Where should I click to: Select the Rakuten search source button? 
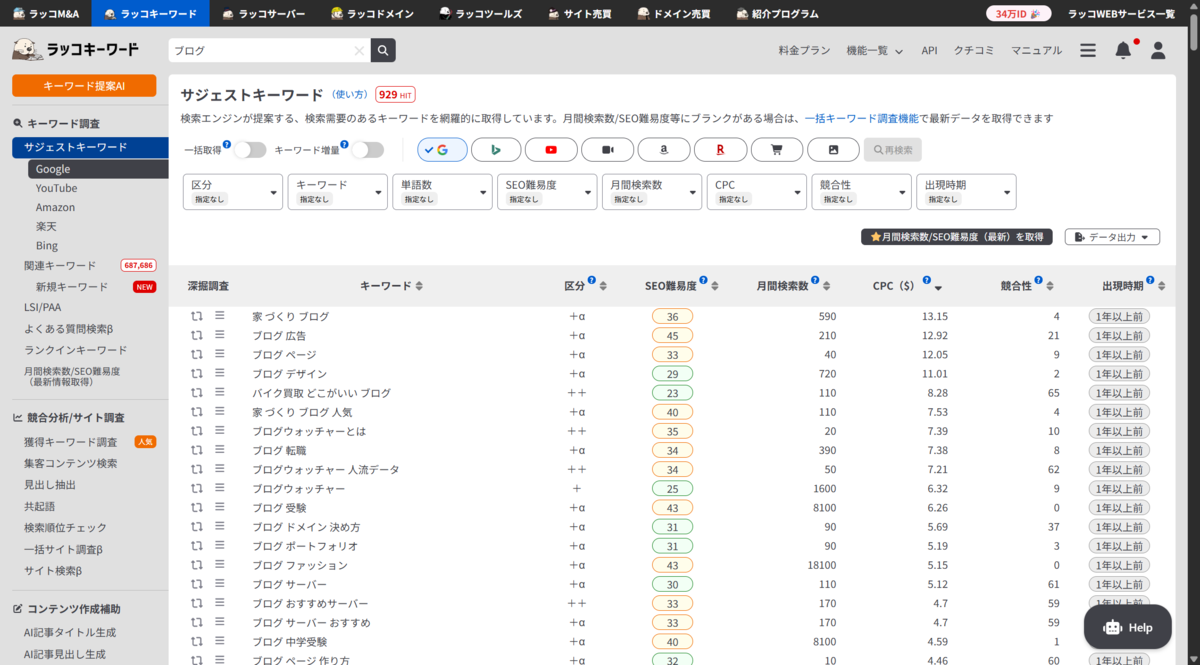point(720,150)
